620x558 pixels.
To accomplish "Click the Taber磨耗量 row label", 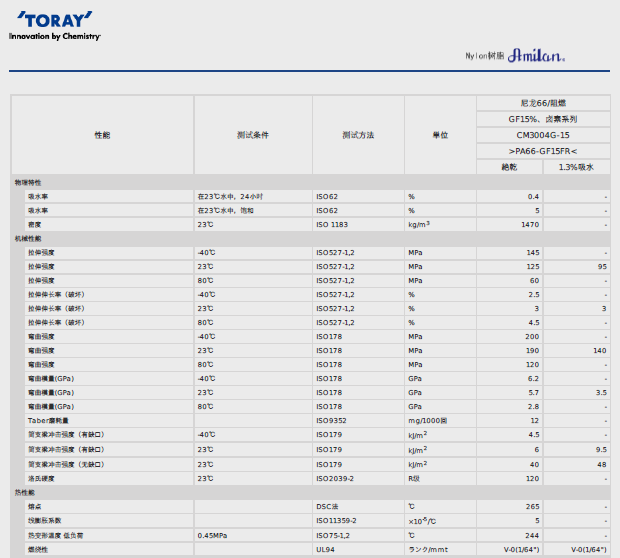I will click(48, 421).
